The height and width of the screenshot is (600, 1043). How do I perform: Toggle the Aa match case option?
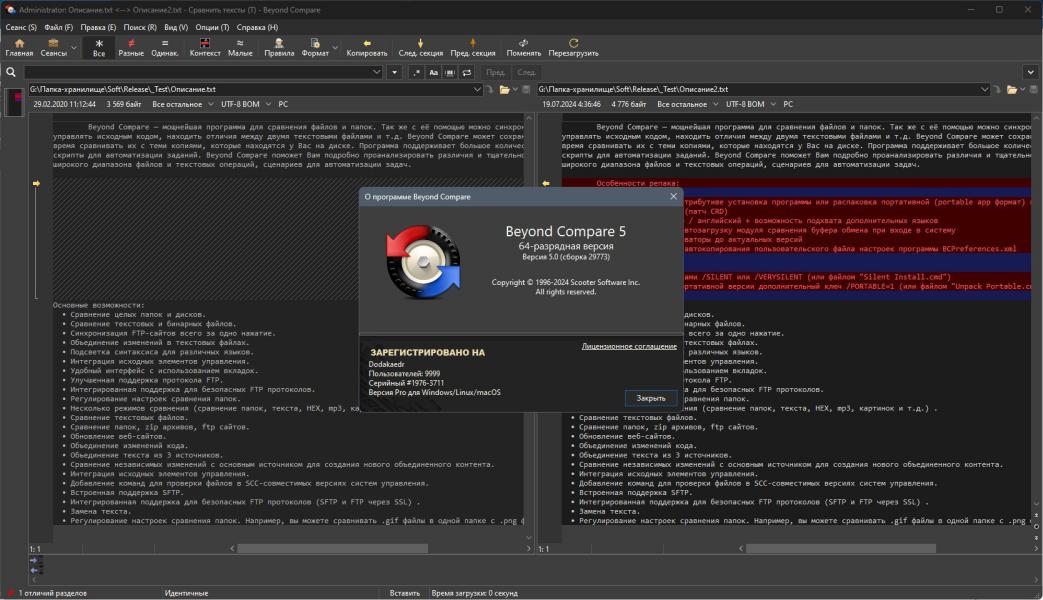pos(433,72)
